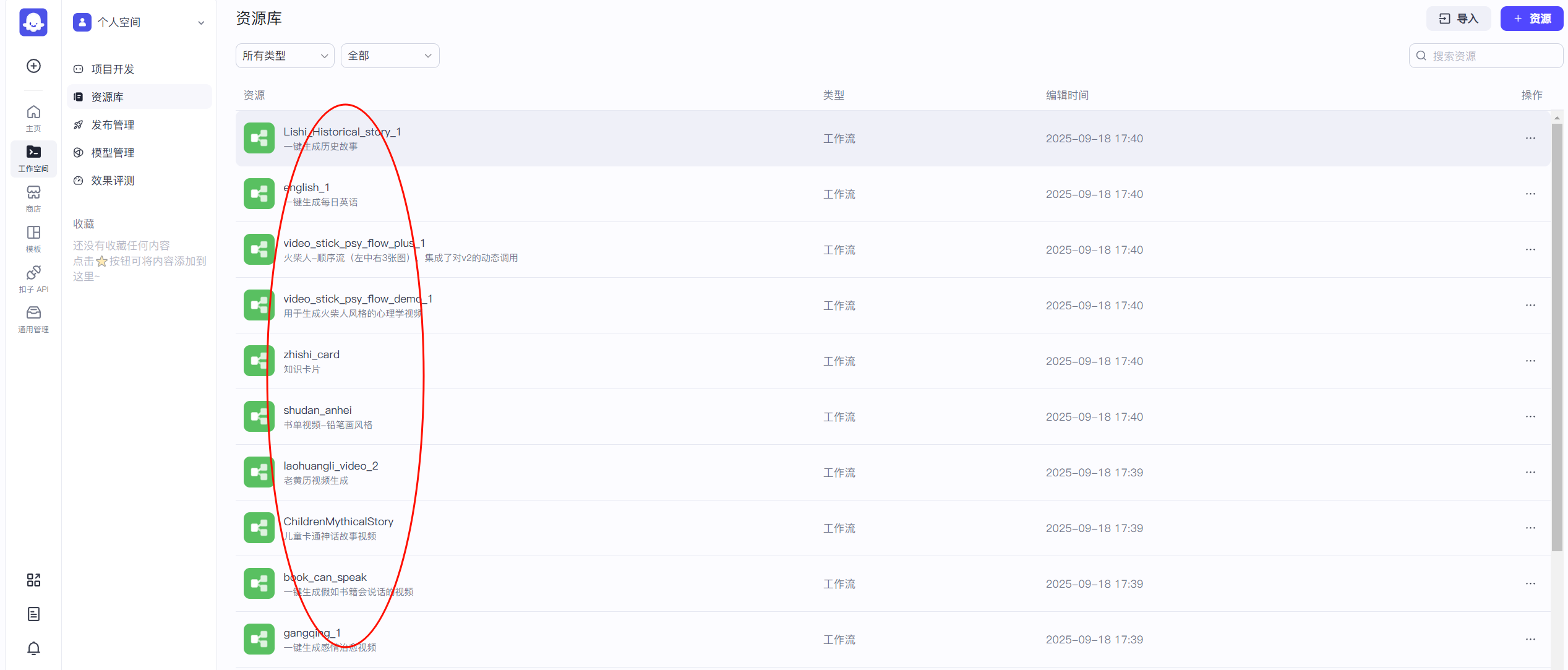Open 模型管理 menu item
This screenshot has height=670, width=1568.
coord(113,153)
